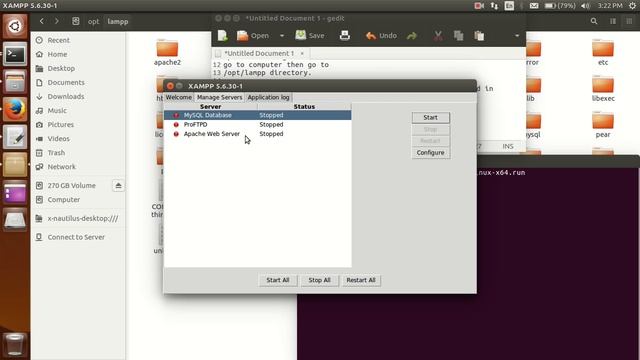Open Trash from the launcher
Screen dimensions: 640x360
click(x=15, y=344)
